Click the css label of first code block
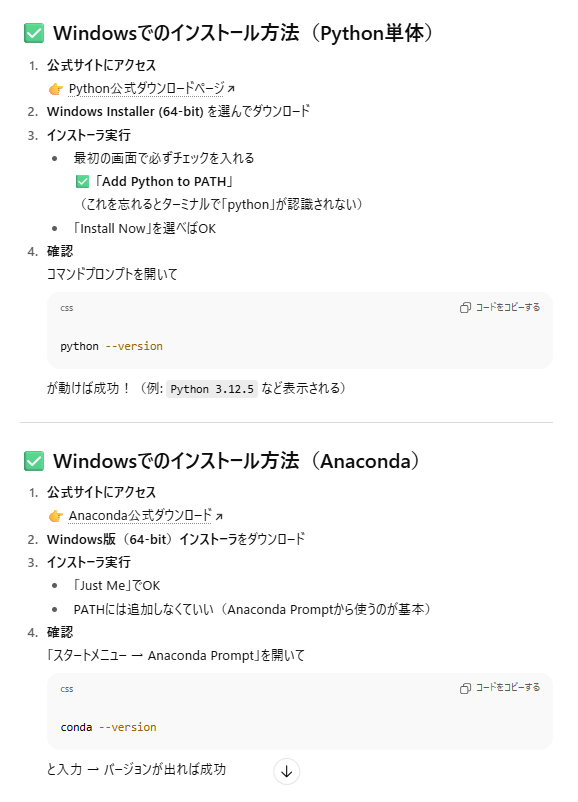578x802 pixels. tap(66, 308)
